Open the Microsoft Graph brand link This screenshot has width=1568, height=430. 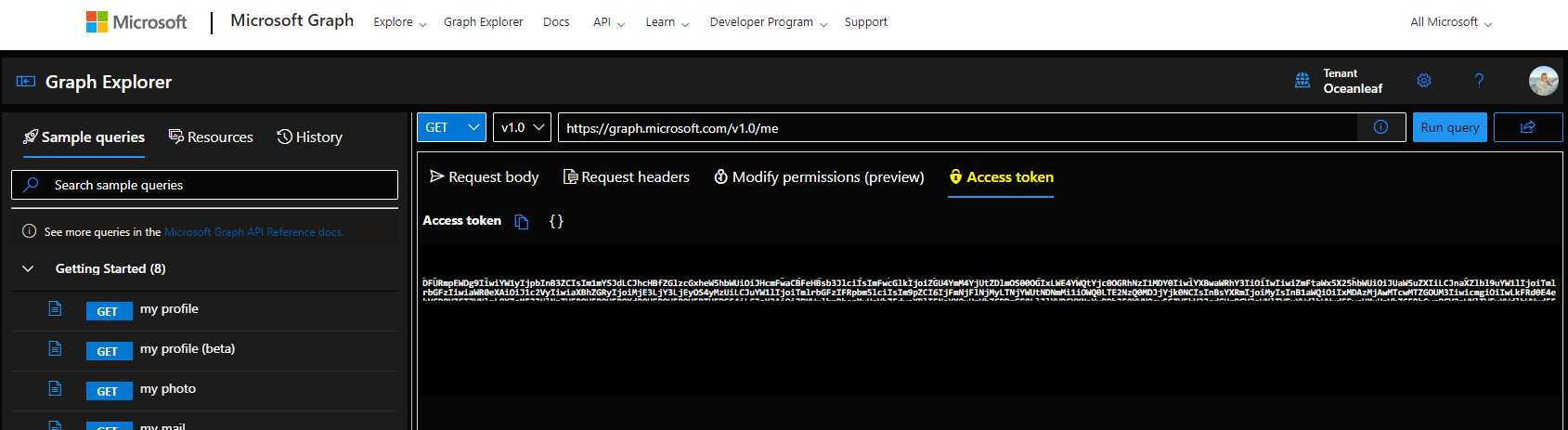292,20
